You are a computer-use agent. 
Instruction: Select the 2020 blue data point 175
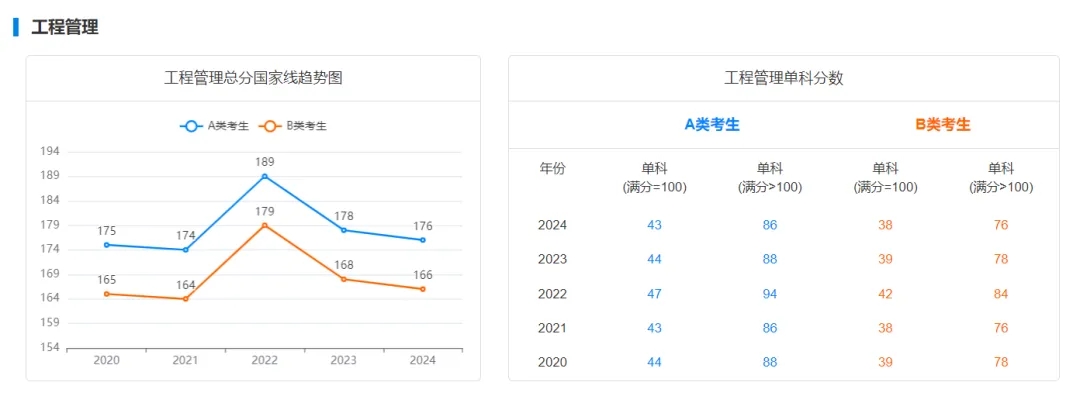(x=106, y=244)
